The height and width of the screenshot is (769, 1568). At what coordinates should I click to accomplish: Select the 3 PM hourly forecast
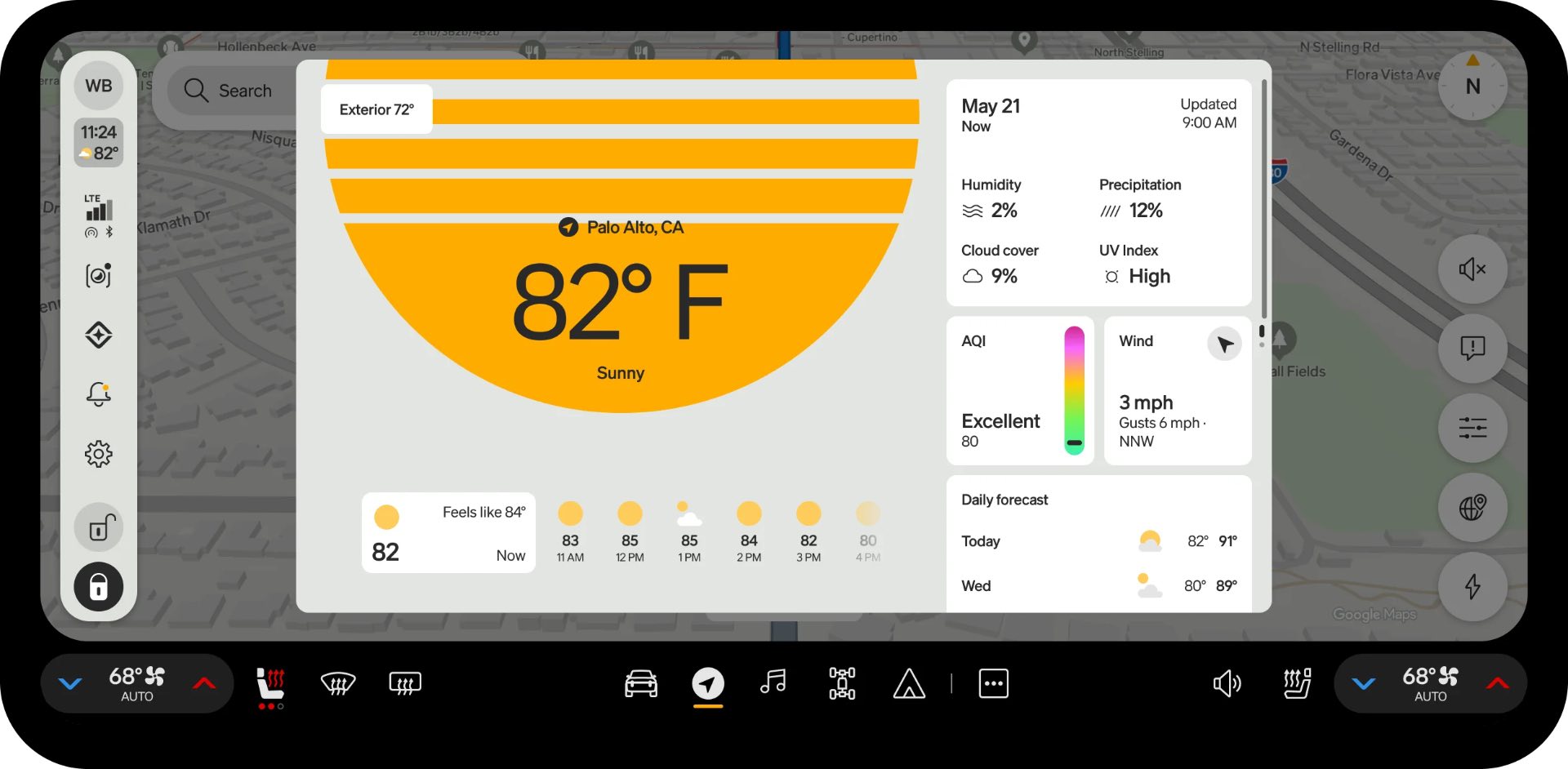(x=808, y=532)
